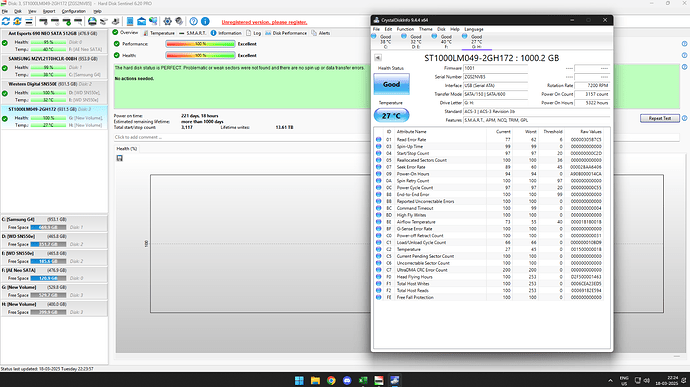Select Ant Esports 690 NEO SATA 512GB disk
This screenshot has width=690, height=387.
click(x=54, y=41)
